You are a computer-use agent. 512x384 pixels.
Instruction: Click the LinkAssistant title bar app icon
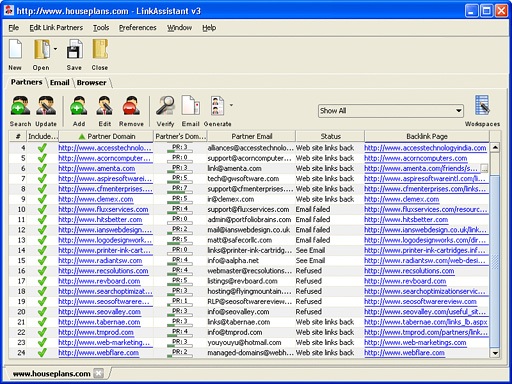pyautogui.click(x=9, y=11)
